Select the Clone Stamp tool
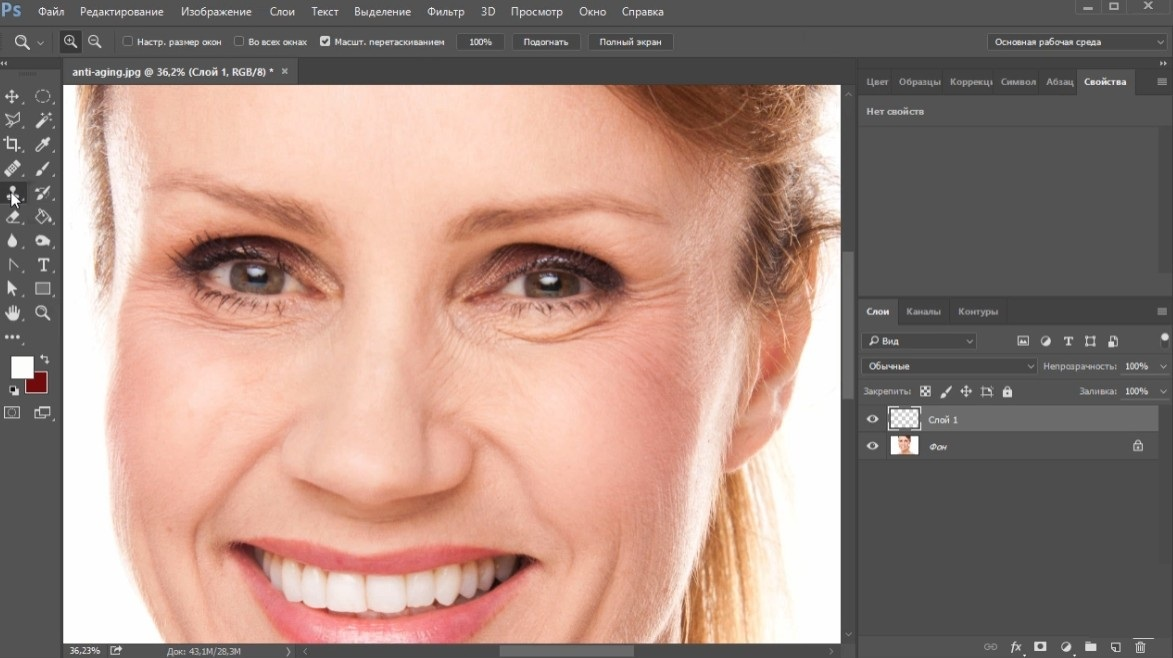 pos(12,193)
